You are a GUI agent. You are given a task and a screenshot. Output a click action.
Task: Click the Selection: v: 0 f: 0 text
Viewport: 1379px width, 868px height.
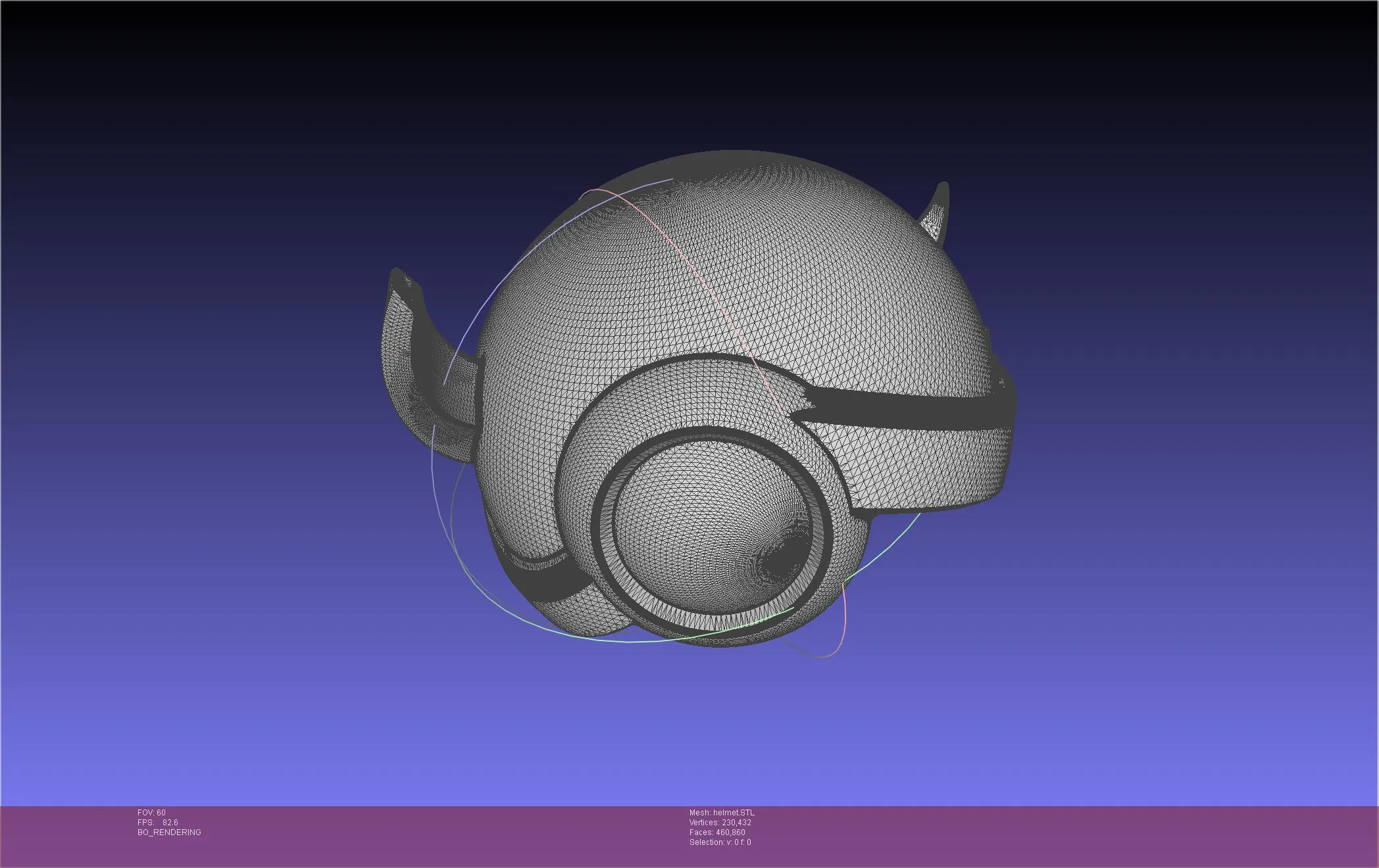click(x=720, y=842)
